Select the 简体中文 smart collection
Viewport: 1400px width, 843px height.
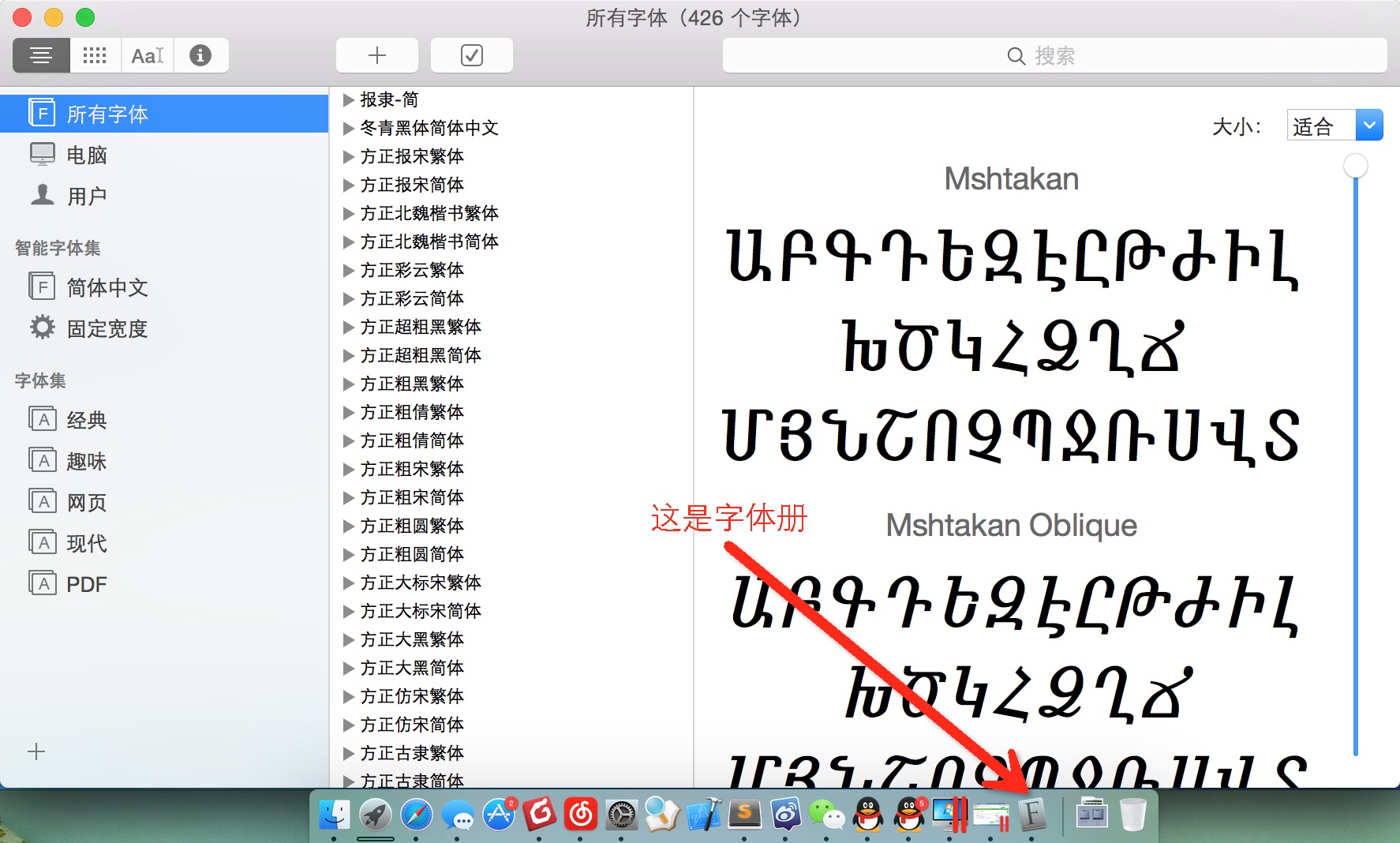(x=107, y=287)
